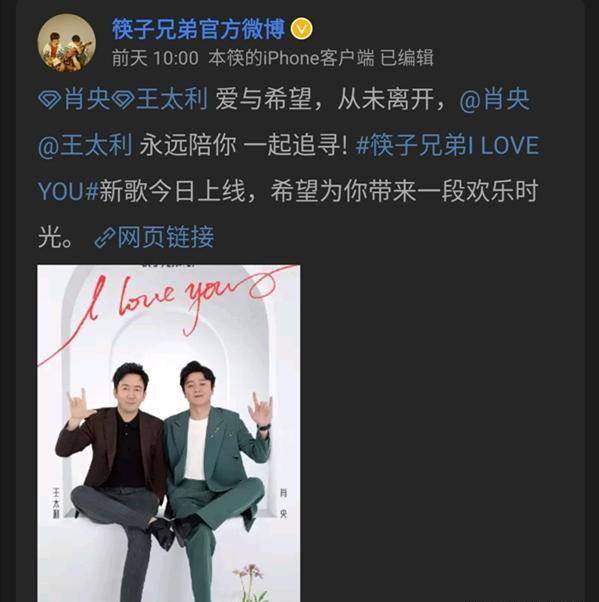Open the @肖央 mention
The image size is (599, 602).
pos(495,99)
